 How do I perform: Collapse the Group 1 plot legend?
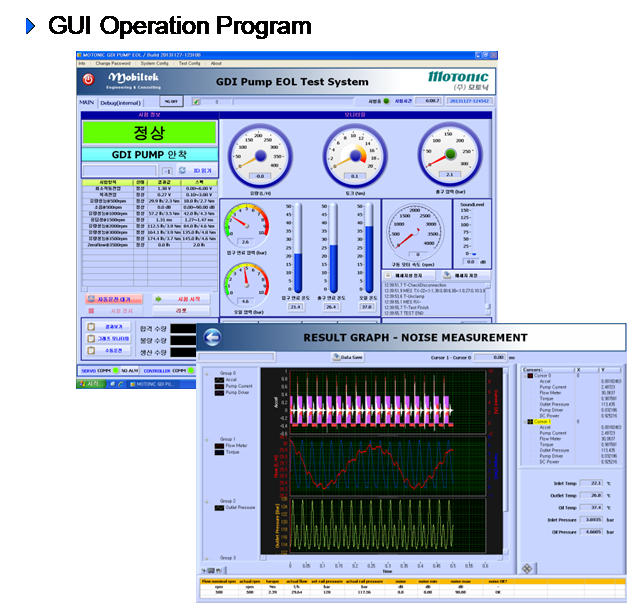207,440
